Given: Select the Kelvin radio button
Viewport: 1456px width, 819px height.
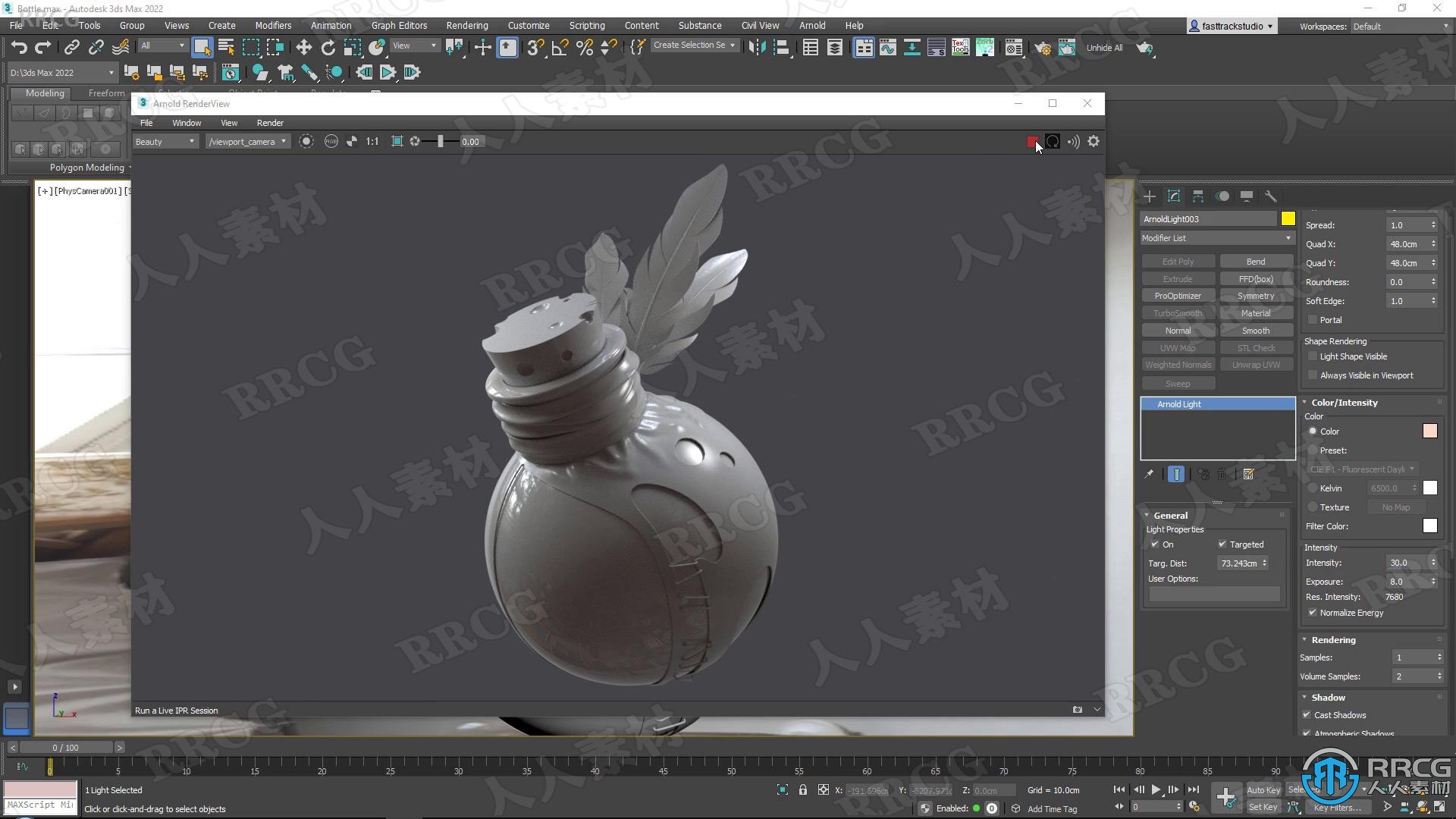Looking at the screenshot, I should (x=1312, y=488).
